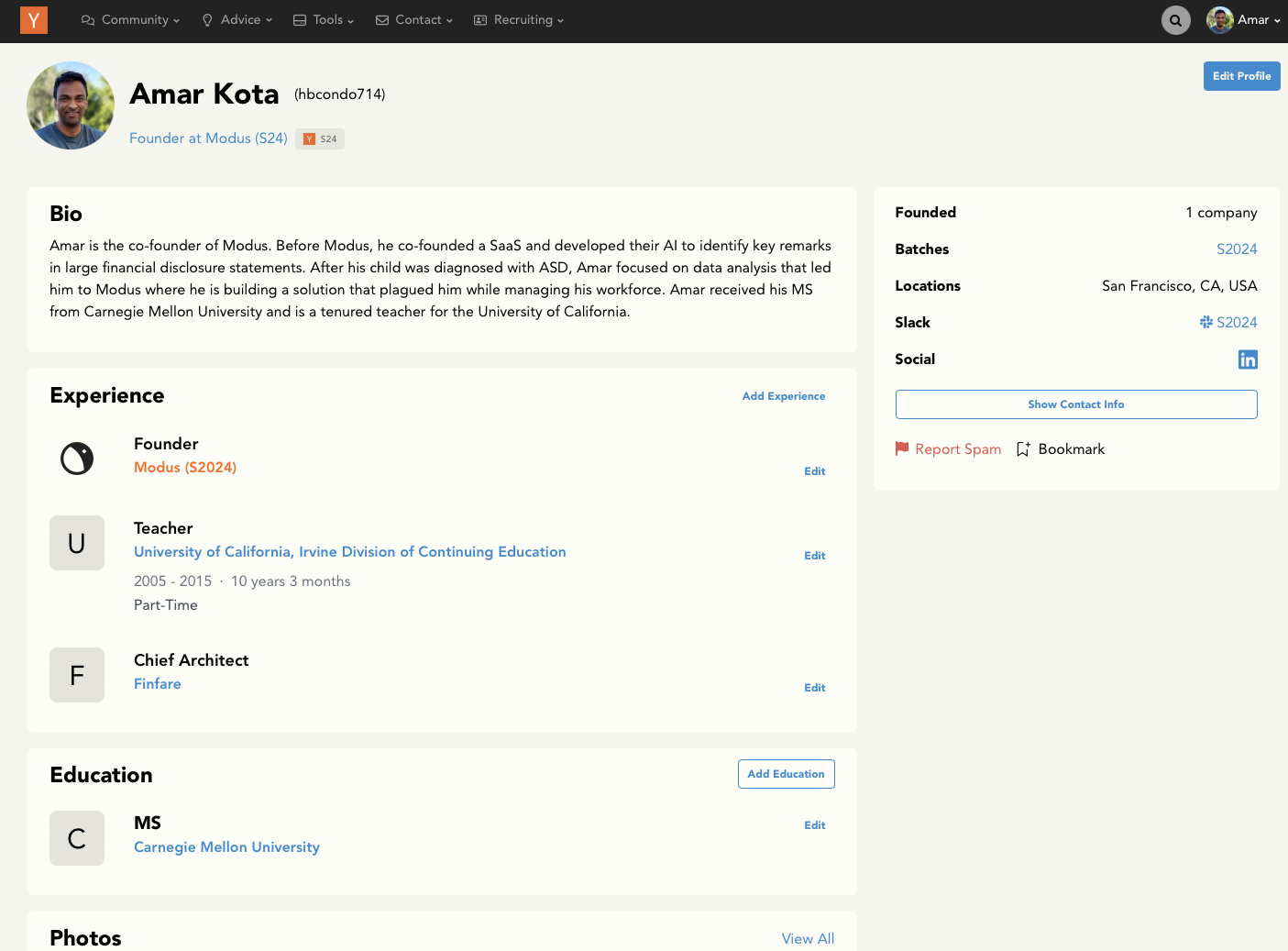Open the Recruiting menu
The width and height of the screenshot is (1288, 951).
pyautogui.click(x=519, y=20)
